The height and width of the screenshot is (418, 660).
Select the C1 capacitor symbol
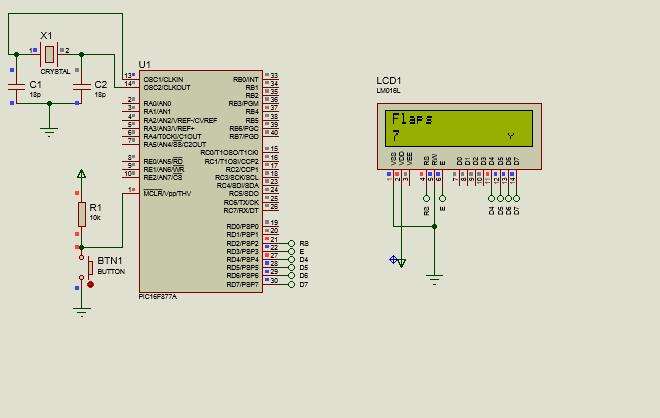click(x=16, y=87)
